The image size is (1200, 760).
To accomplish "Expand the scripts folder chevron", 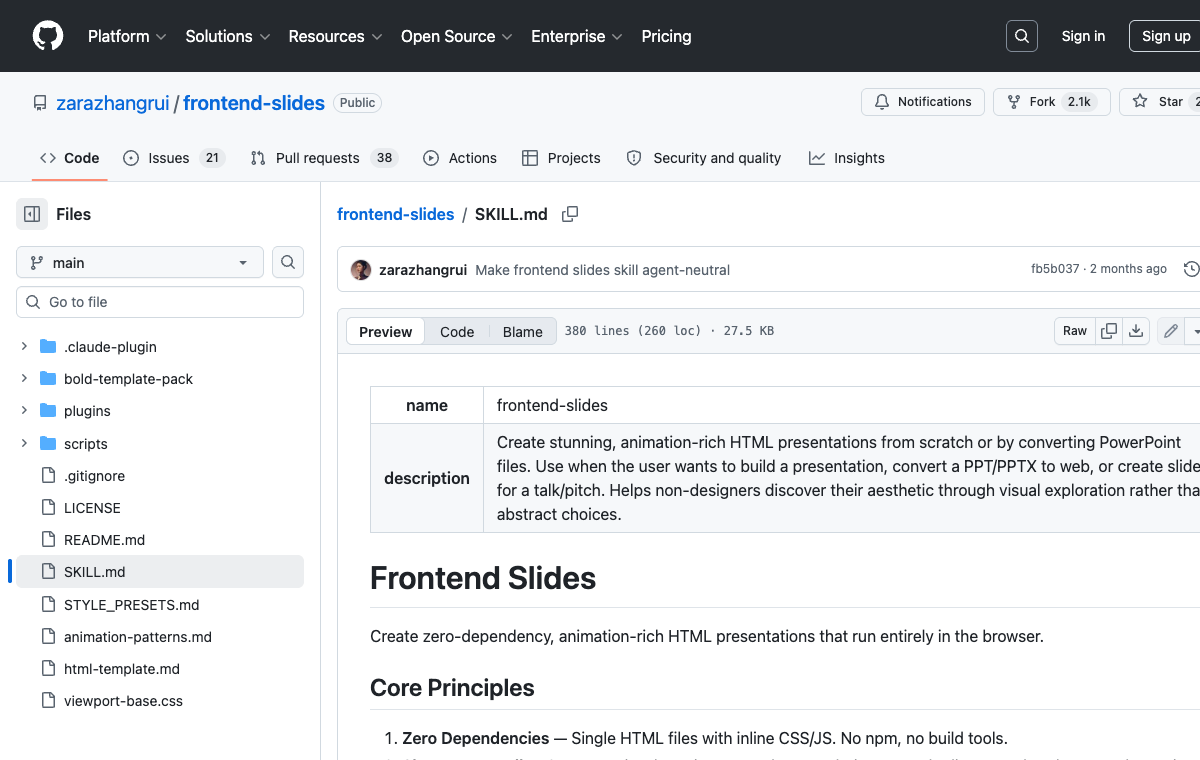I will coord(24,443).
